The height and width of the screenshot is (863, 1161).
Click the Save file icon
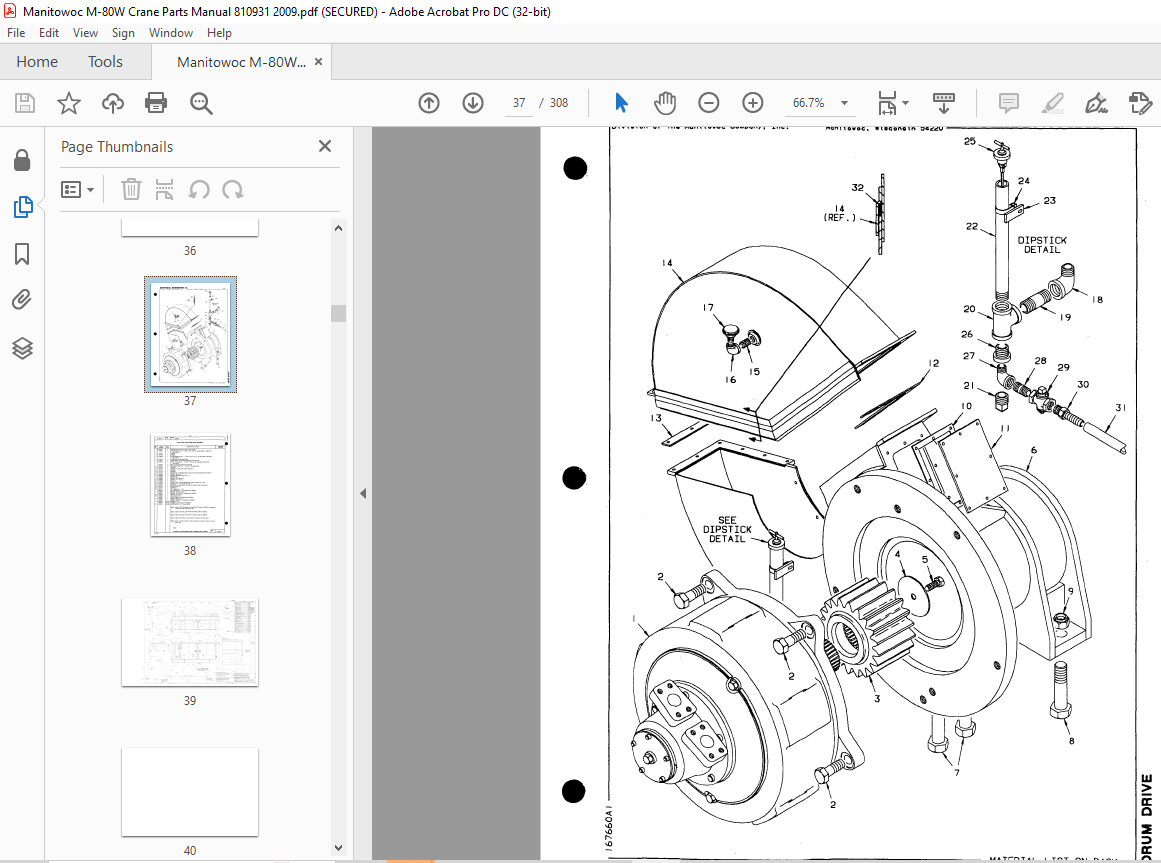[x=25, y=103]
